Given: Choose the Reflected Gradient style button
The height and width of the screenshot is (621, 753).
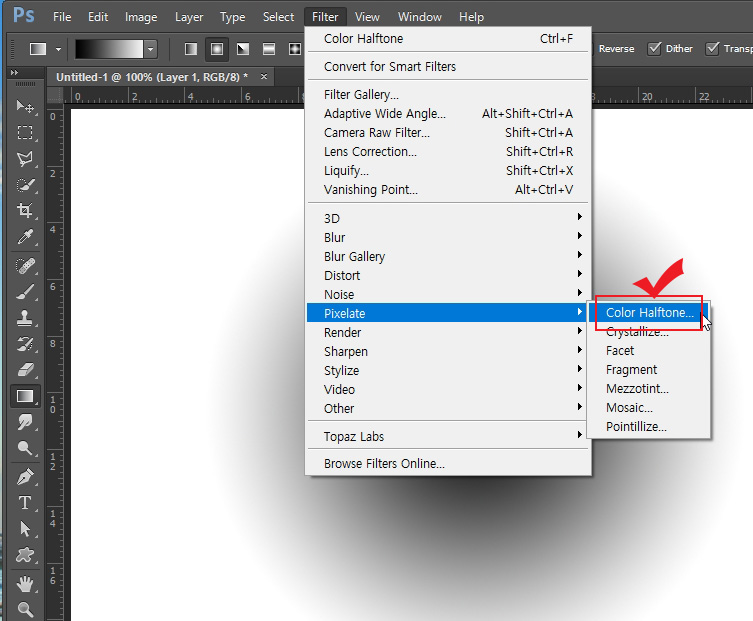Looking at the screenshot, I should point(269,49).
